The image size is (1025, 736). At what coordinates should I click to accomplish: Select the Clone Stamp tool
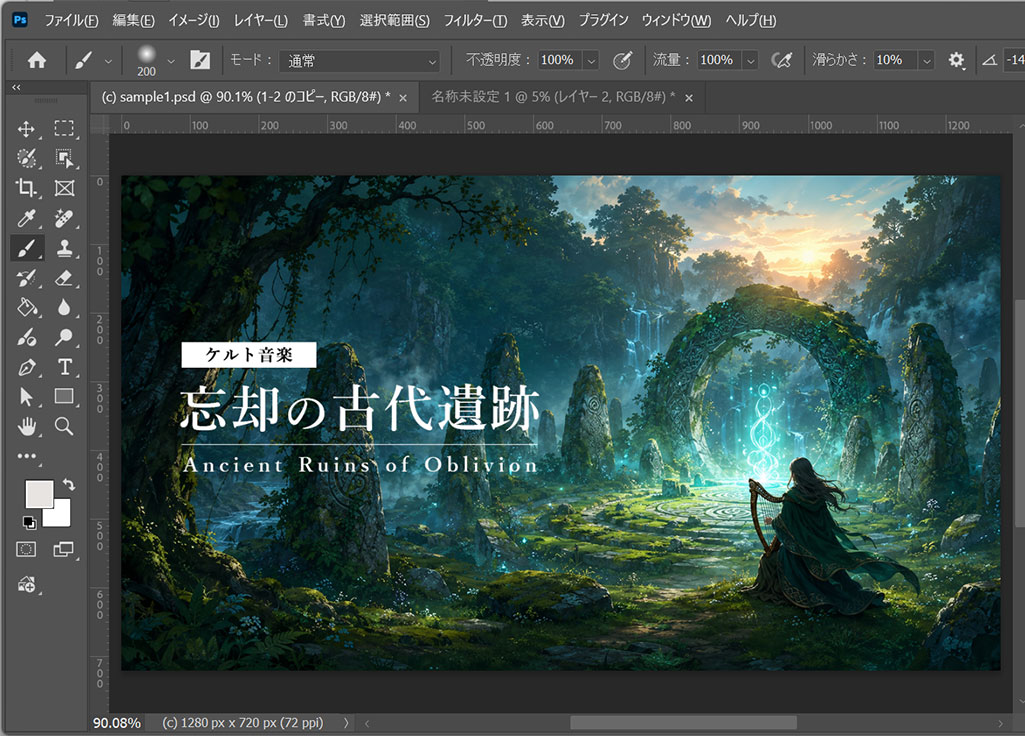[64, 248]
